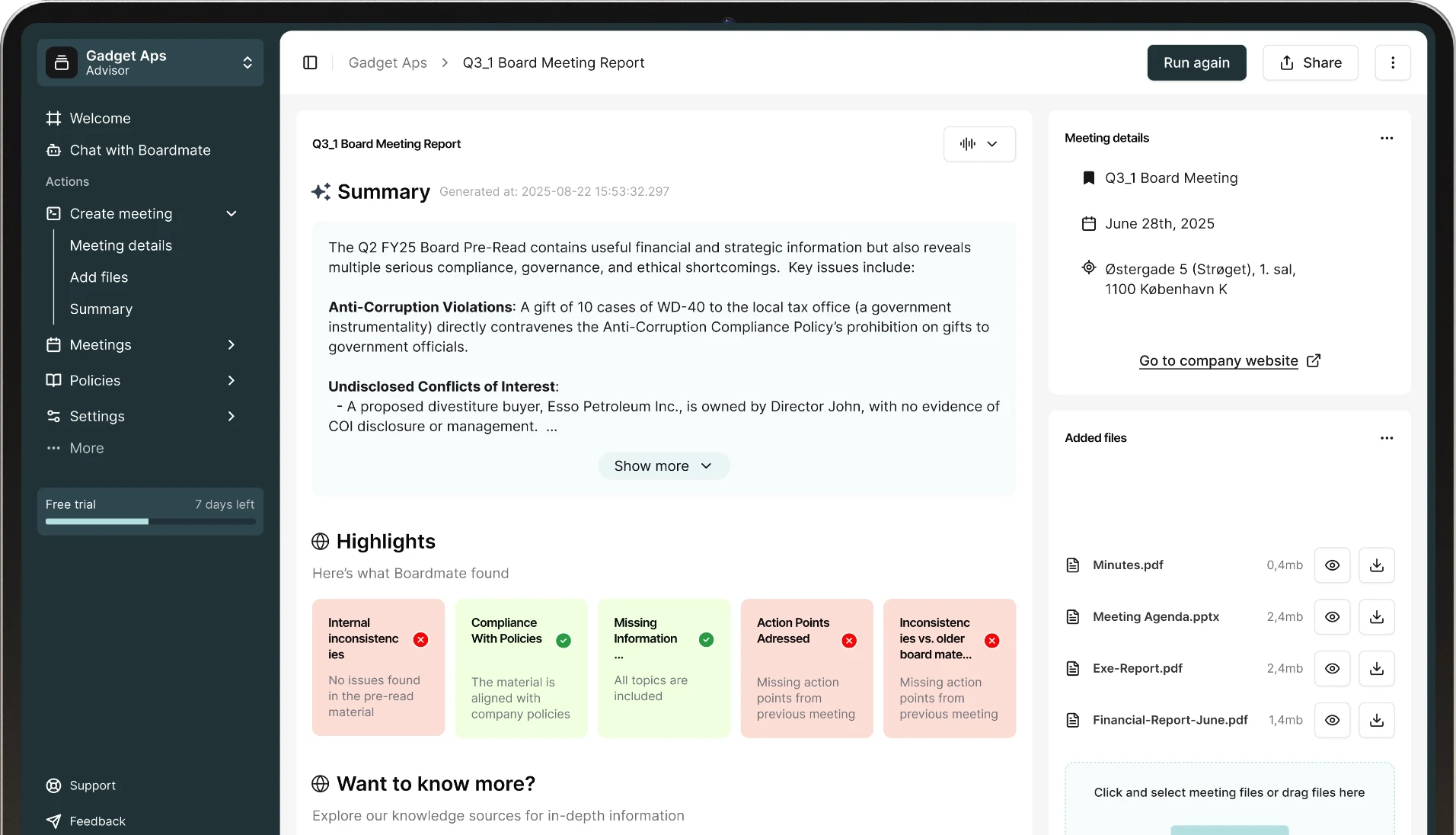Click the free trial progress bar
Image resolution: width=1456 pixels, height=835 pixels.
point(149,522)
